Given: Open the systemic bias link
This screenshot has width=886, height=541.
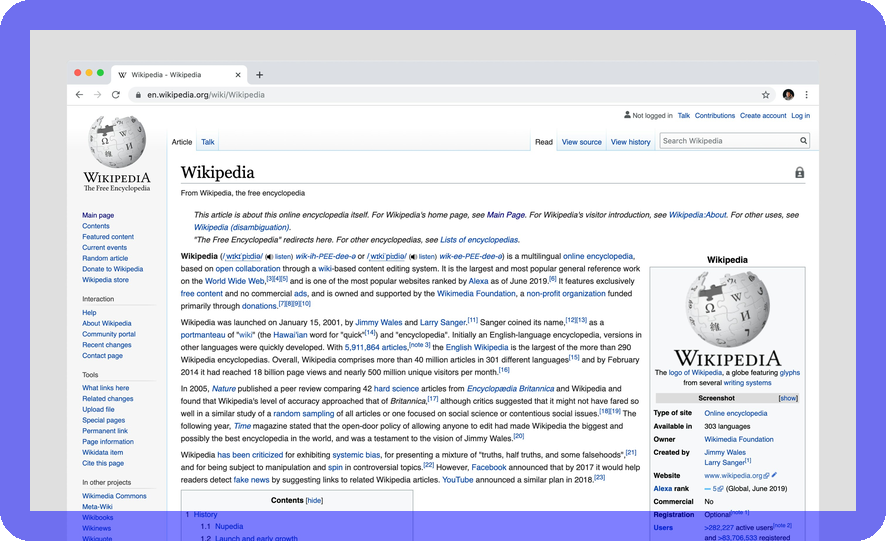Looking at the screenshot, I should pyautogui.click(x=356, y=455).
